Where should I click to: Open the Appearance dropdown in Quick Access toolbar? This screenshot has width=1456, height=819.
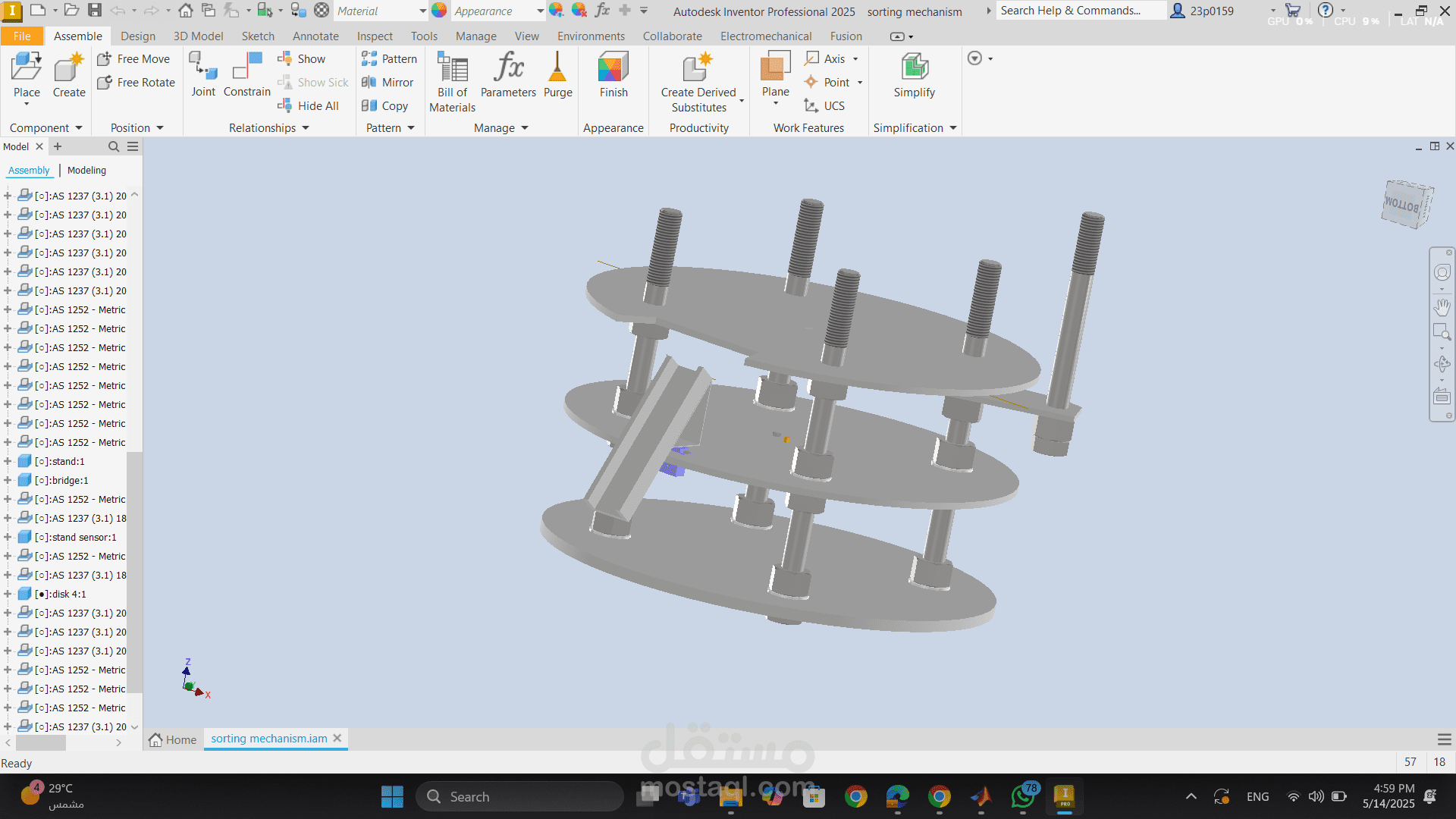pyautogui.click(x=538, y=11)
